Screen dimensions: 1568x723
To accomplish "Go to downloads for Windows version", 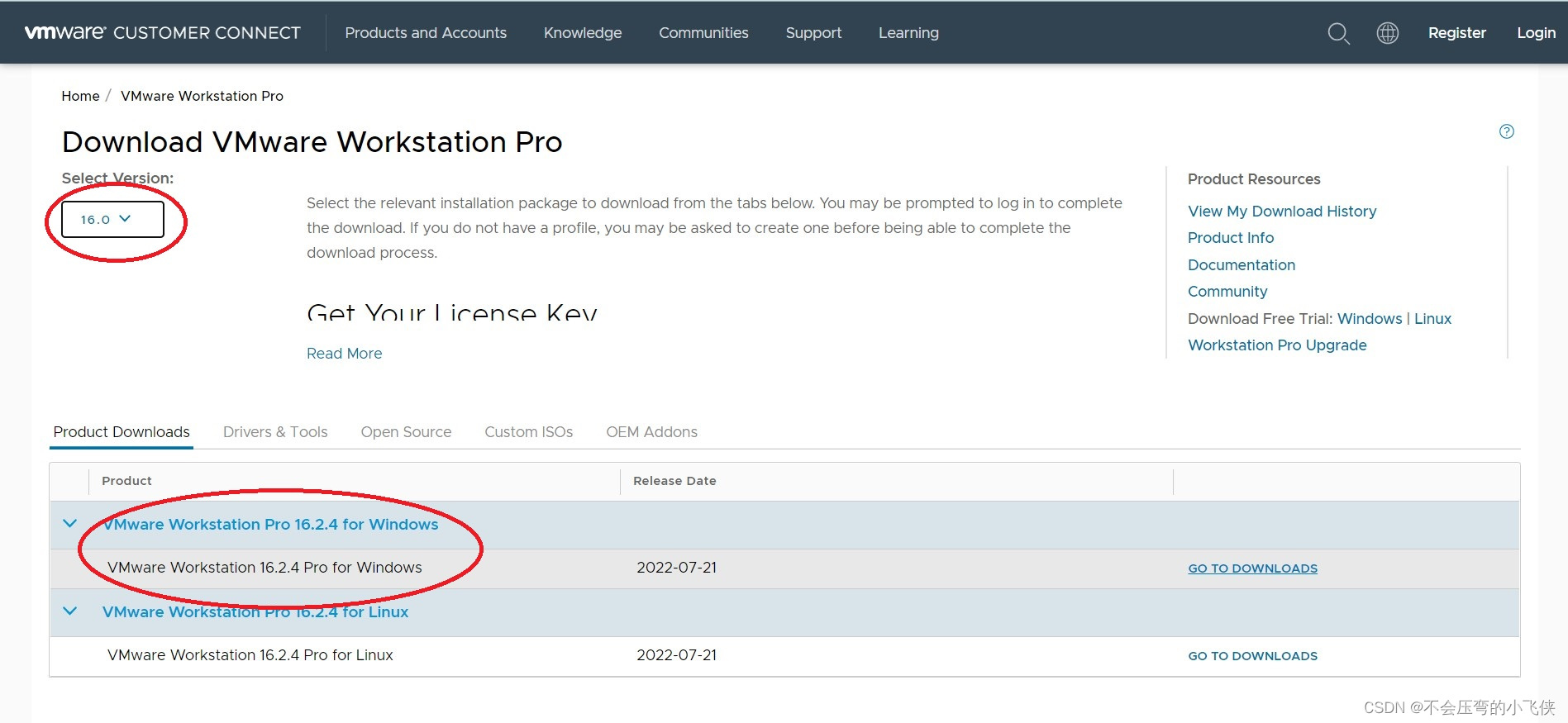I will pos(1252,568).
